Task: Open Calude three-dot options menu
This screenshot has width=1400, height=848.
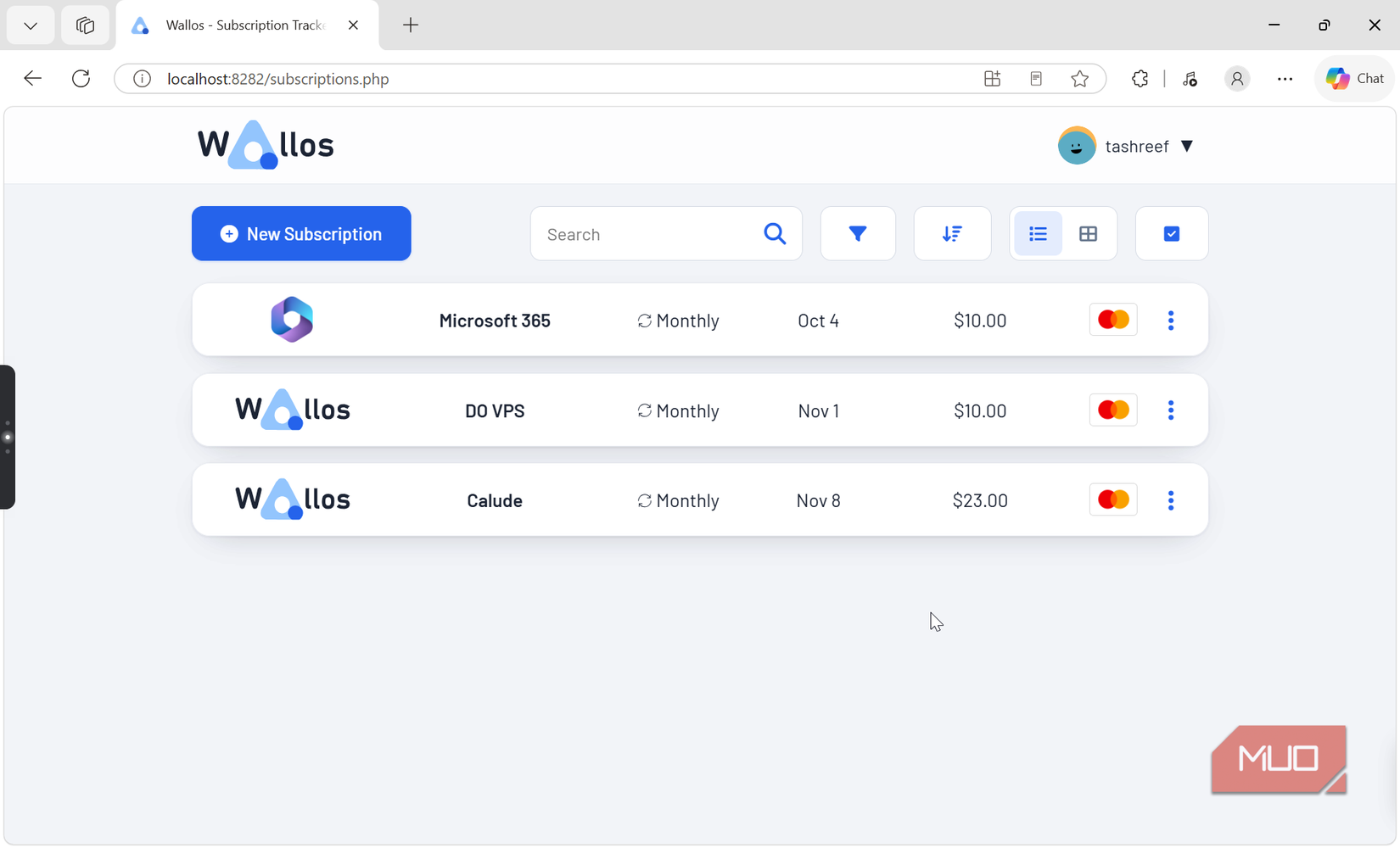Action: point(1171,499)
